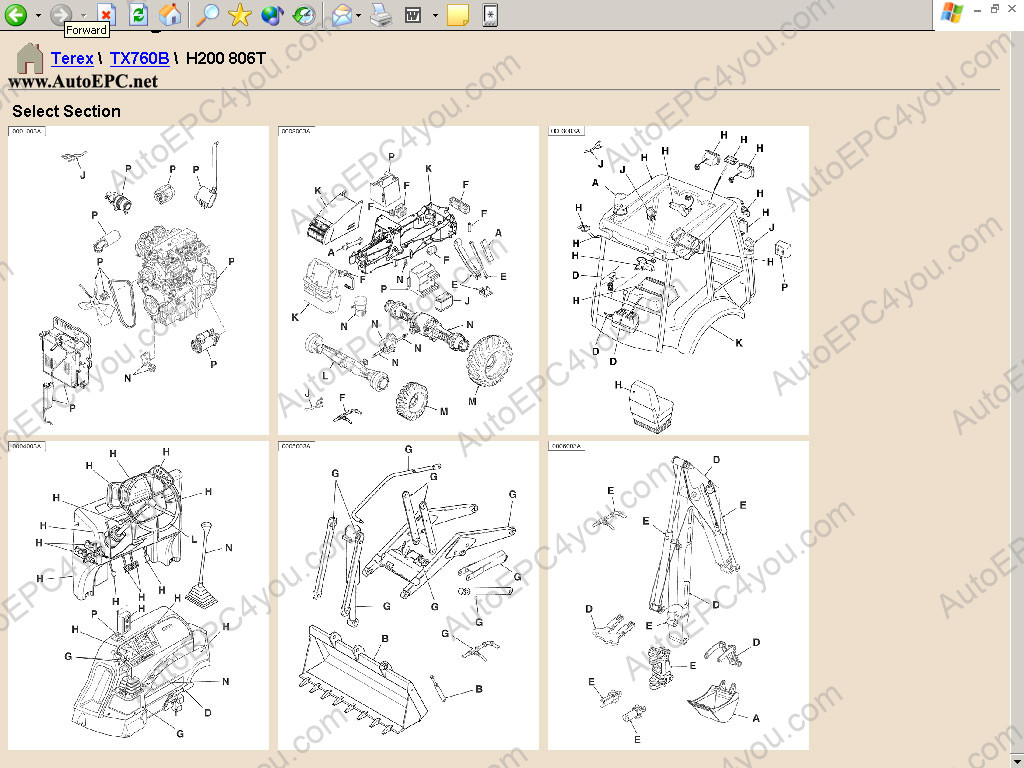1024x768 pixels.
Task: Expand the Back button history dropdown arrow
Action: tap(38, 14)
